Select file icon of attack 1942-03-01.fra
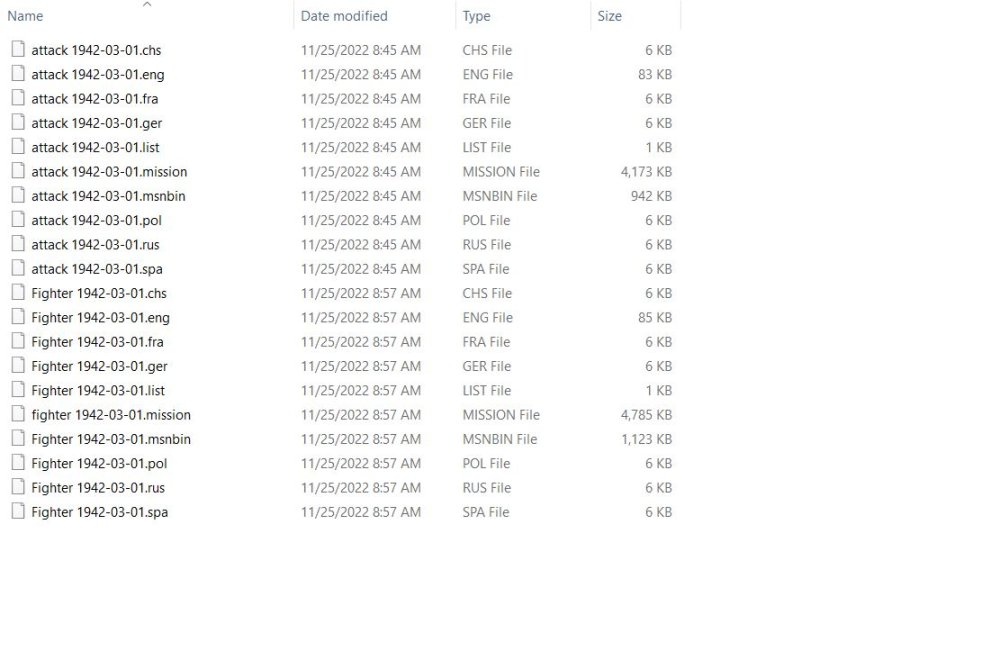1000x669 pixels. [x=18, y=98]
